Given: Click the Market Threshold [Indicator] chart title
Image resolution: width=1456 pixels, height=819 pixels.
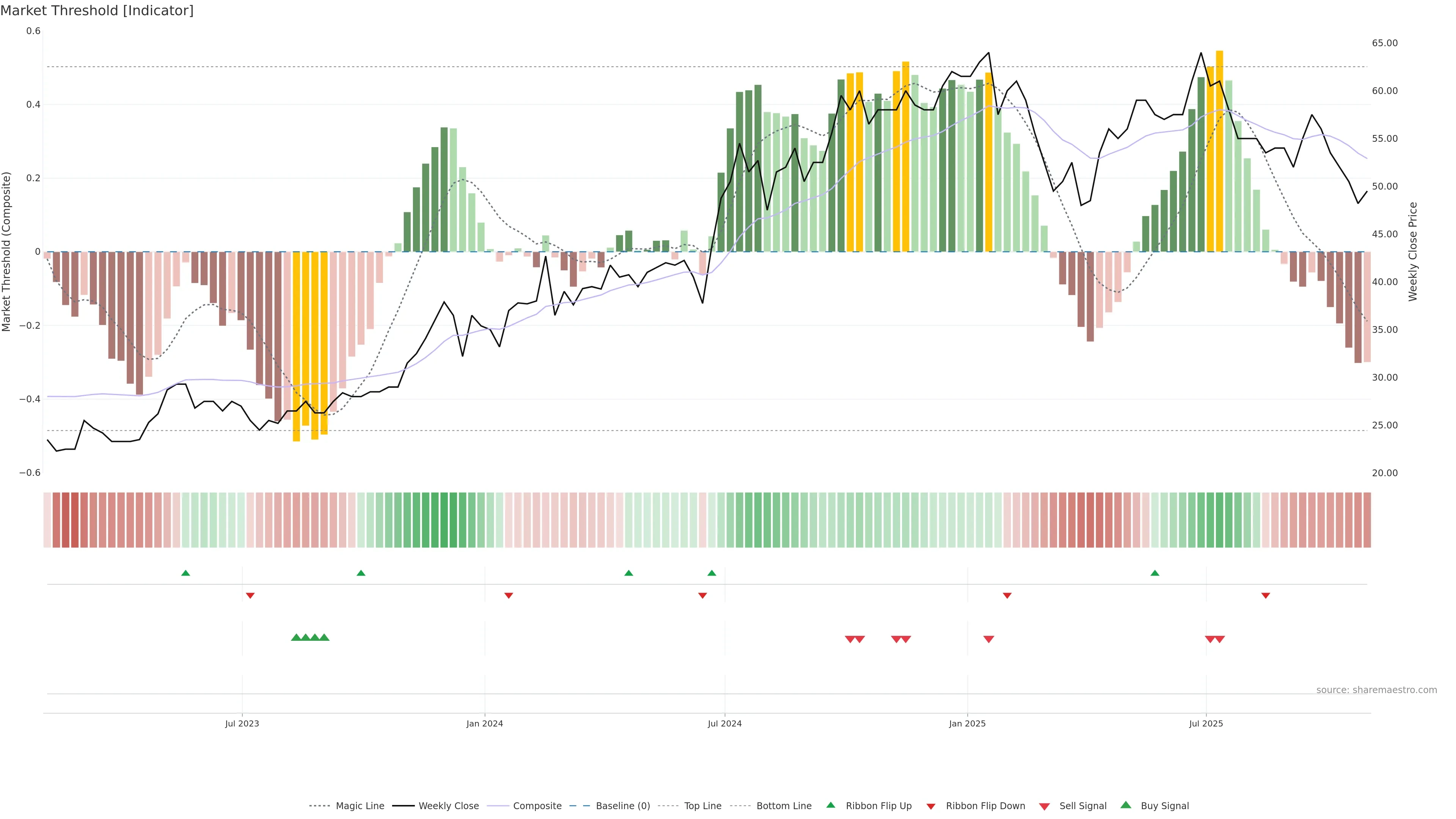Looking at the screenshot, I should pyautogui.click(x=97, y=11).
